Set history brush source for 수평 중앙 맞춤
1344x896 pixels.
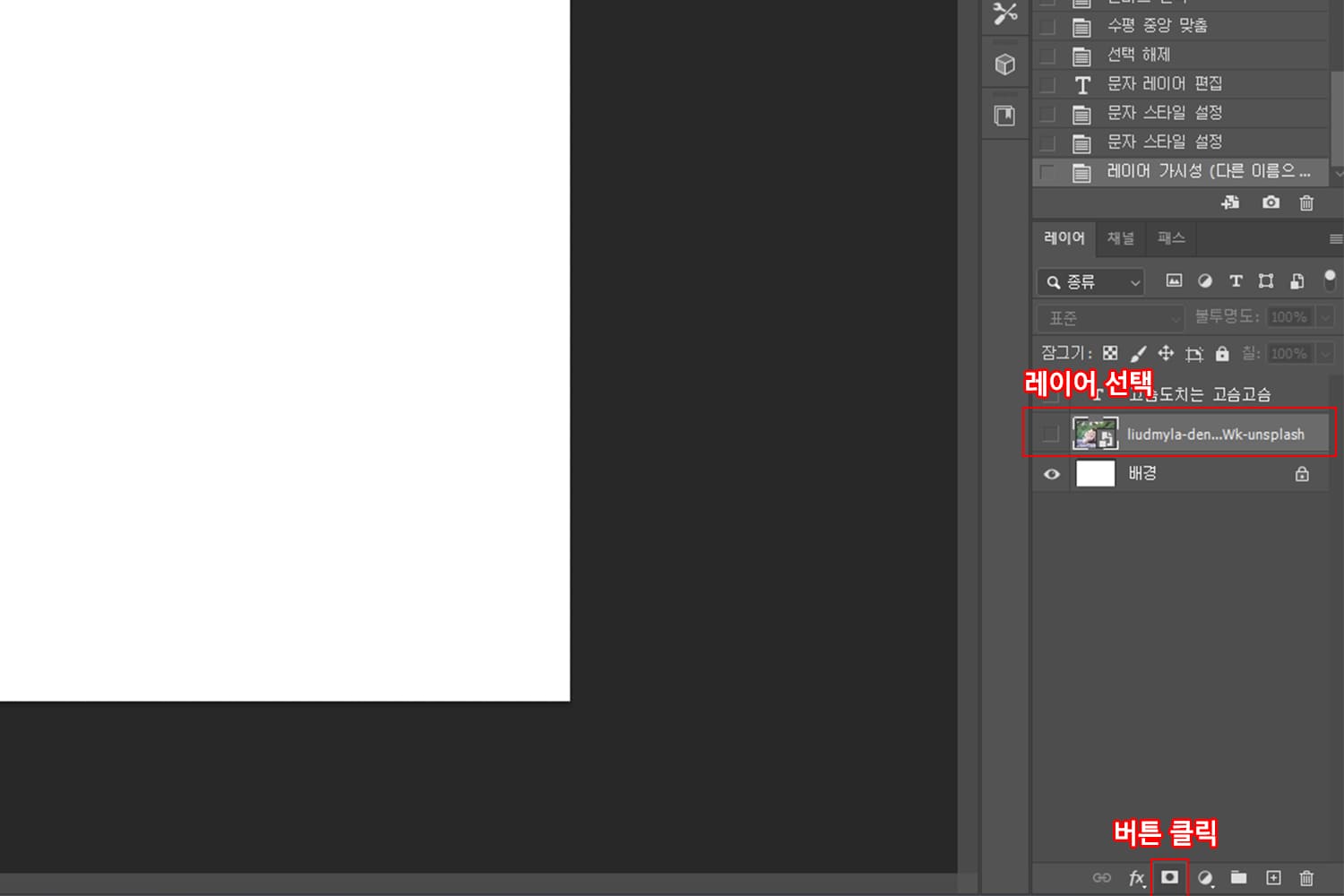[x=1047, y=27]
